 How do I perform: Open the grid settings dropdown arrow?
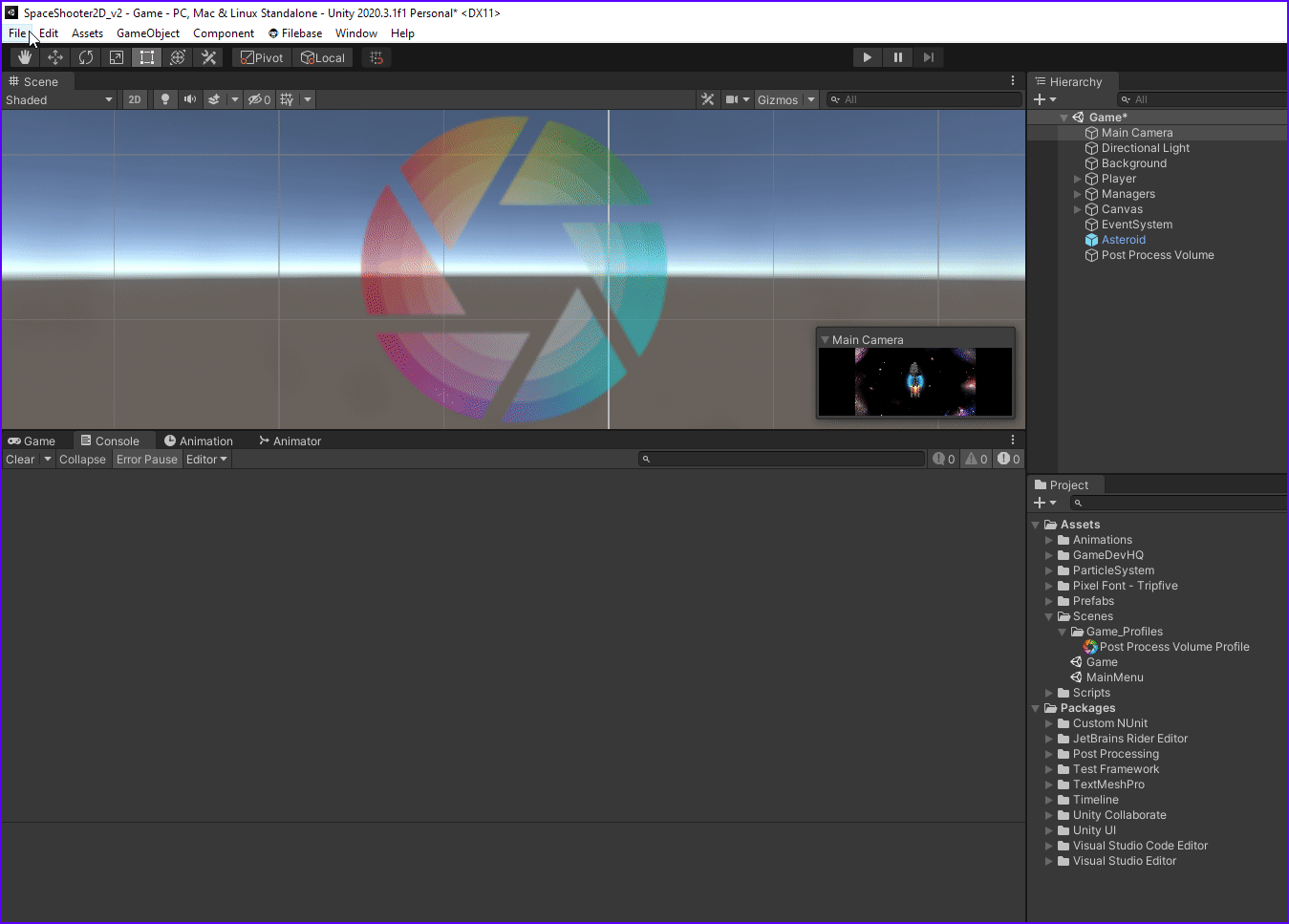tap(308, 99)
